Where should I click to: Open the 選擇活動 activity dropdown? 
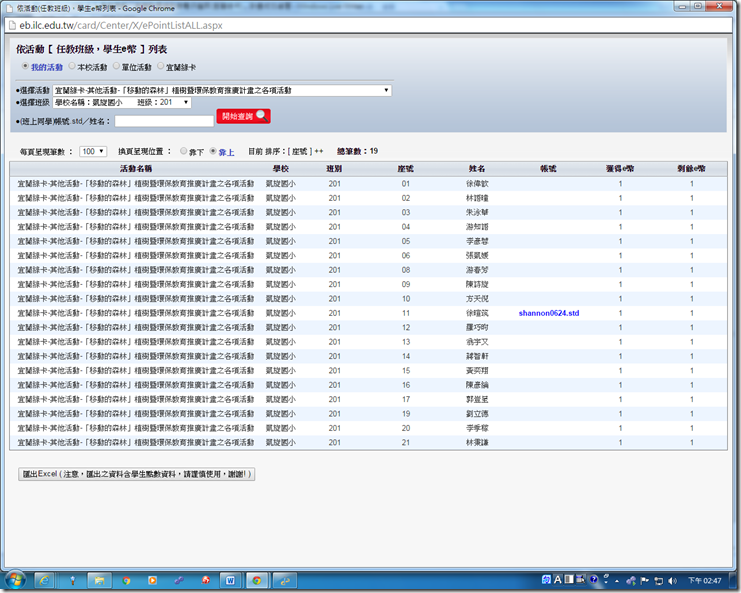(221, 90)
